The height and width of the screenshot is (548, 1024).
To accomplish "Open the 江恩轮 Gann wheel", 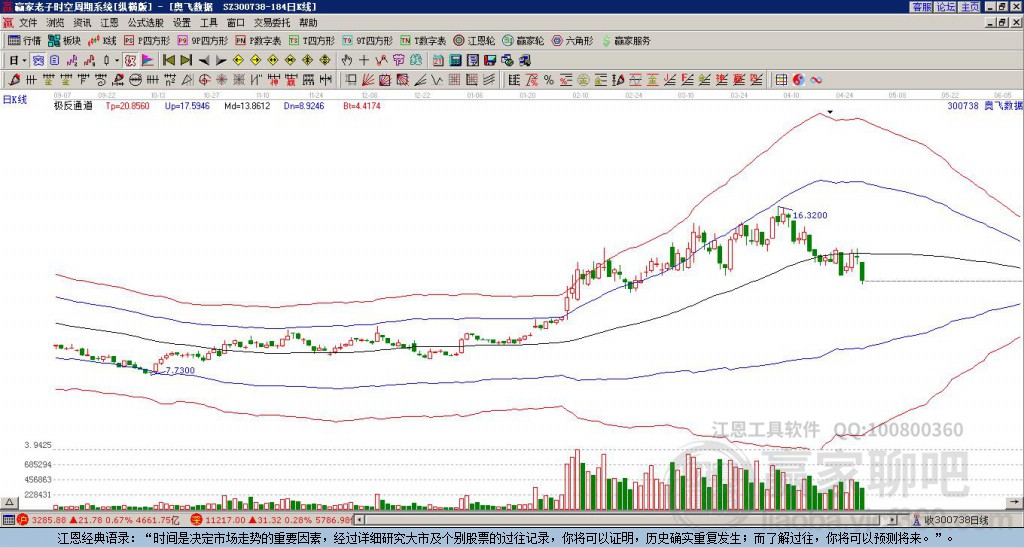I will pos(474,41).
